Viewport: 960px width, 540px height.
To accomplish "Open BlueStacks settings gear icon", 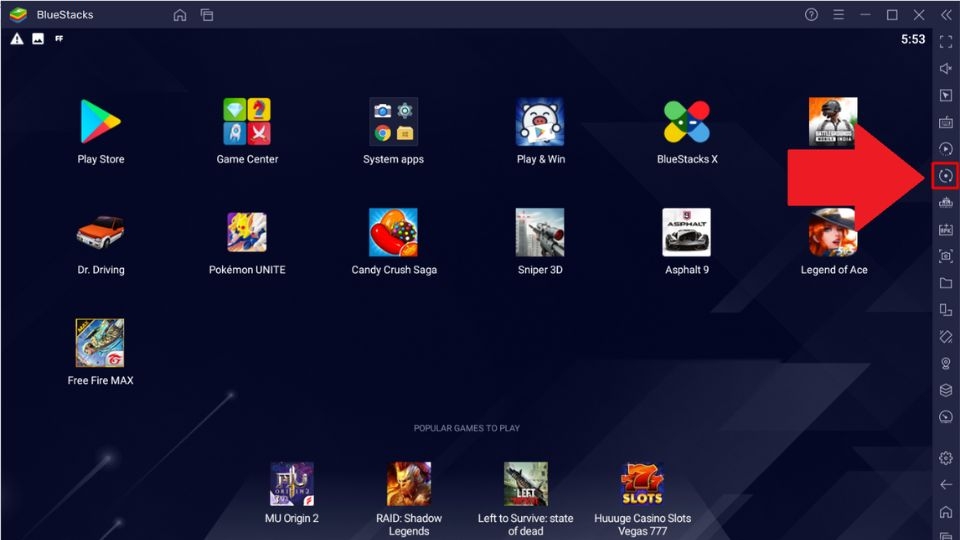I will click(x=946, y=458).
